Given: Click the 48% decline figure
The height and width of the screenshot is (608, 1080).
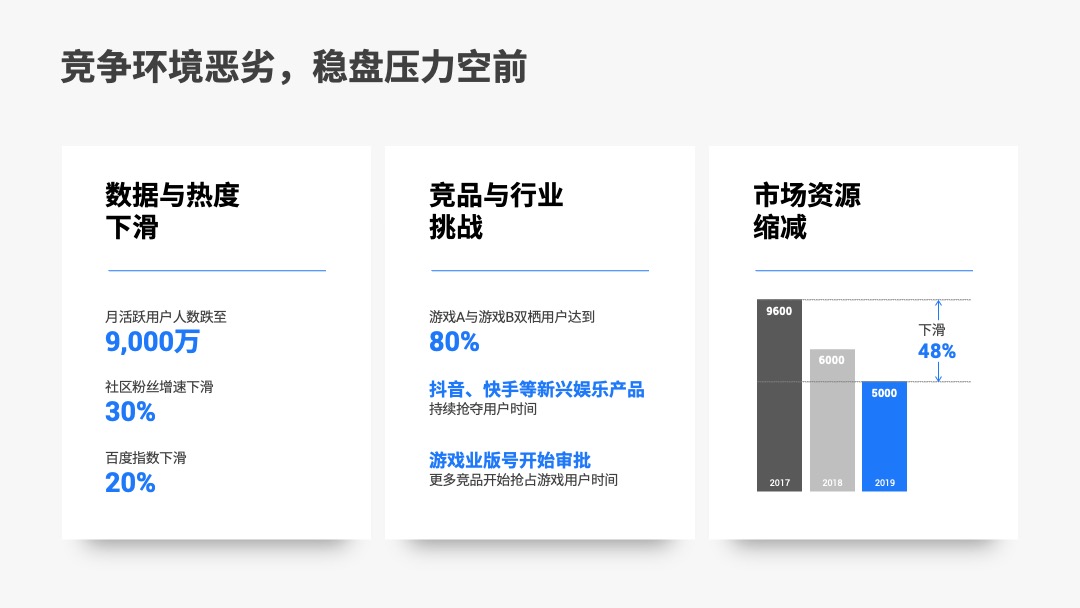Looking at the screenshot, I should point(937,351).
